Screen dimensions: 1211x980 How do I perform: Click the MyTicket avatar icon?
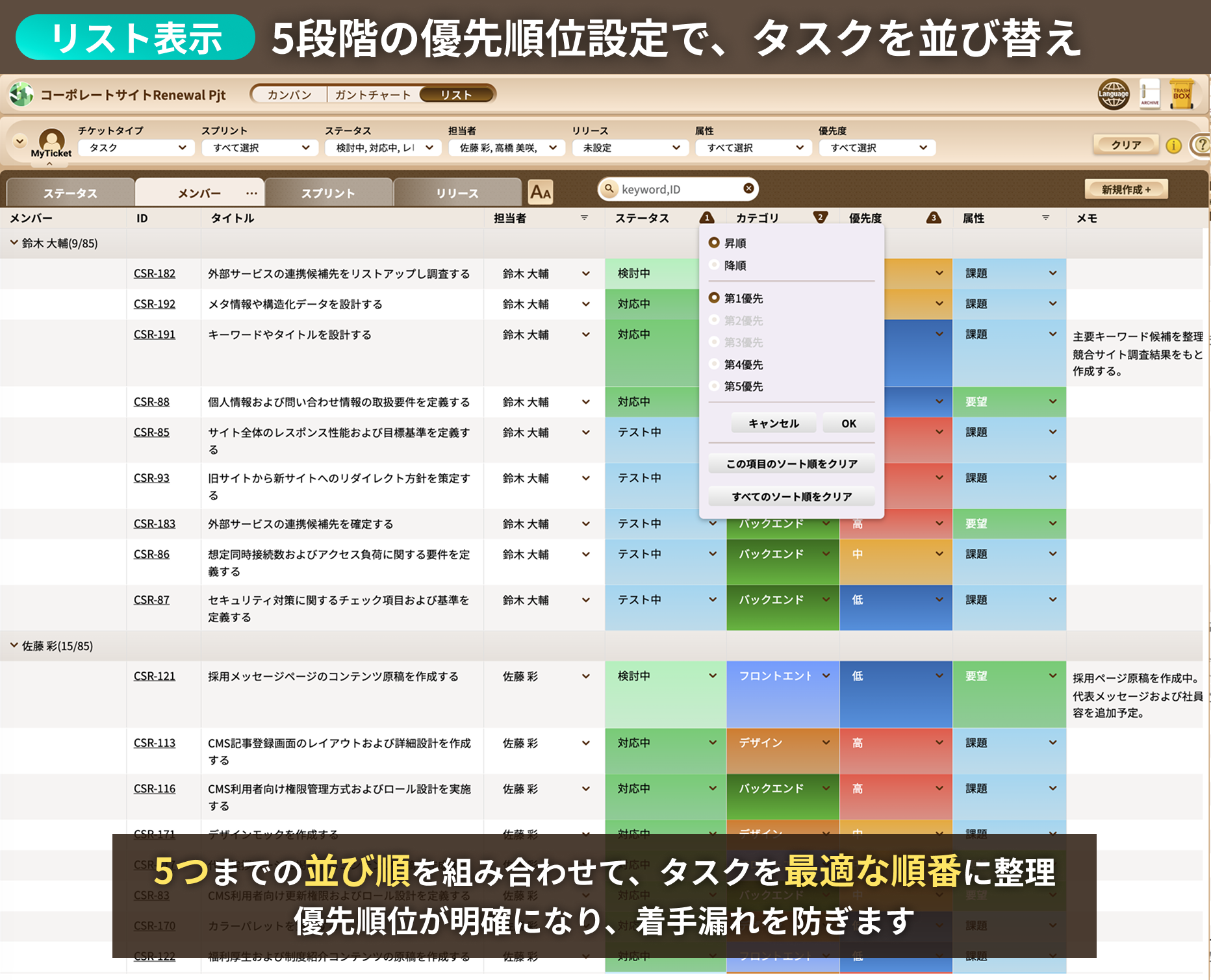point(51,143)
